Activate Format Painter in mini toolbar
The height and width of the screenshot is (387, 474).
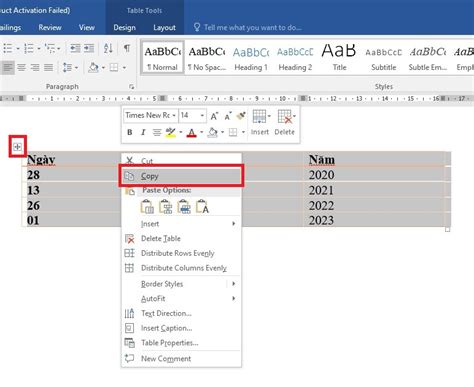[241, 116]
